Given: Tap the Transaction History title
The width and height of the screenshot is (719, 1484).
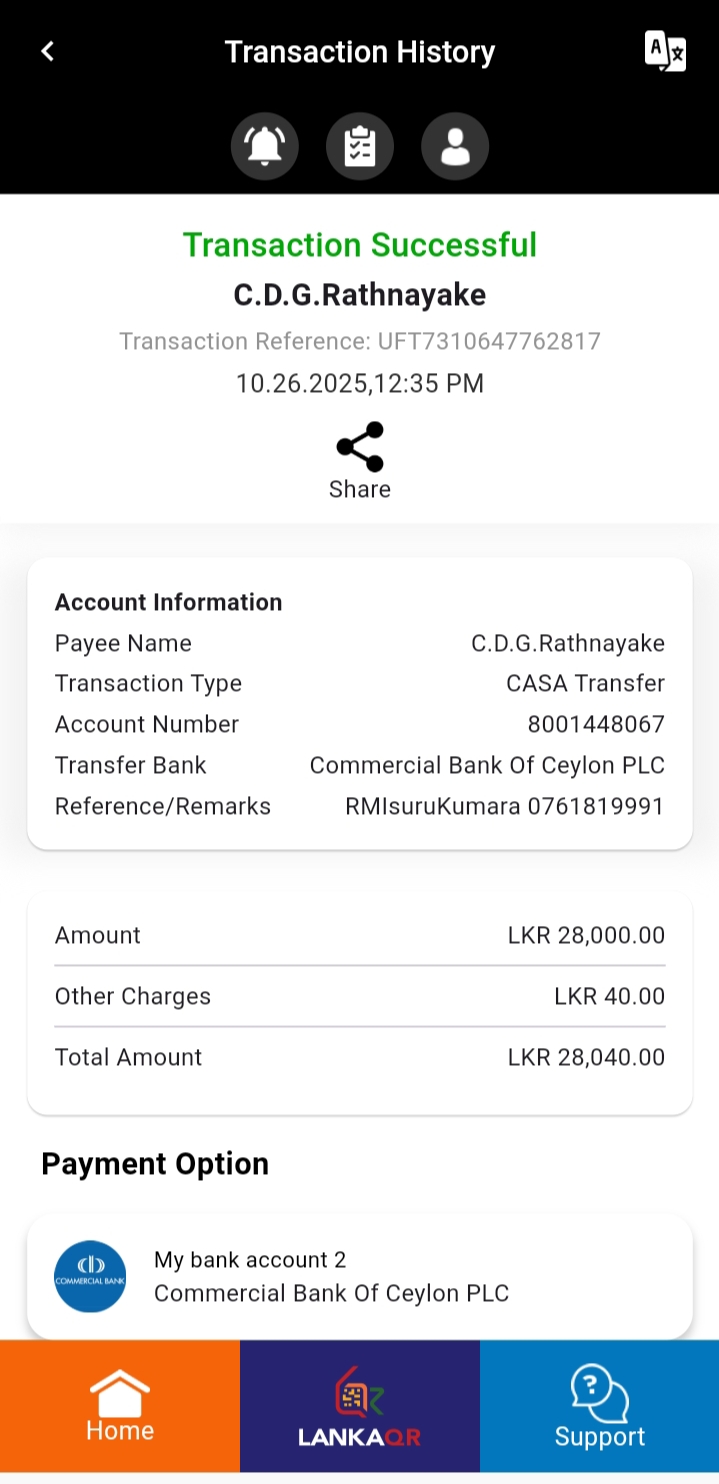Looking at the screenshot, I should click(360, 52).
